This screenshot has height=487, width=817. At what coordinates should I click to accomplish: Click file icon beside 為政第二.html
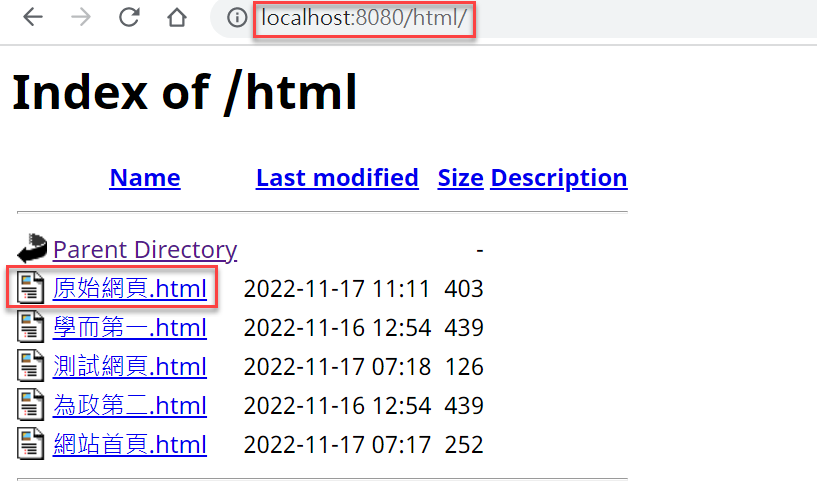30,405
